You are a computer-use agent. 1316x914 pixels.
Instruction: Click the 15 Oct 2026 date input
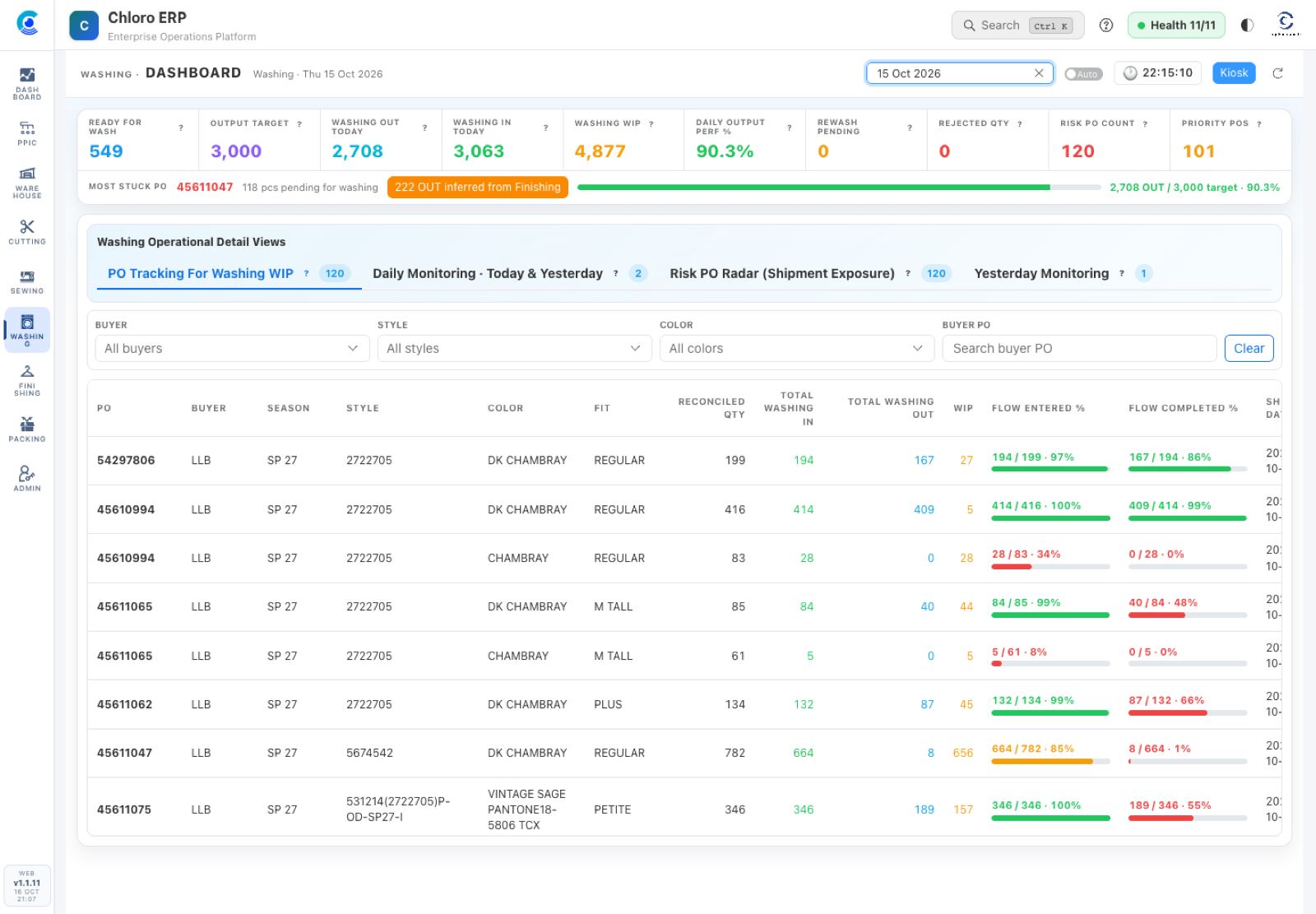pos(960,73)
